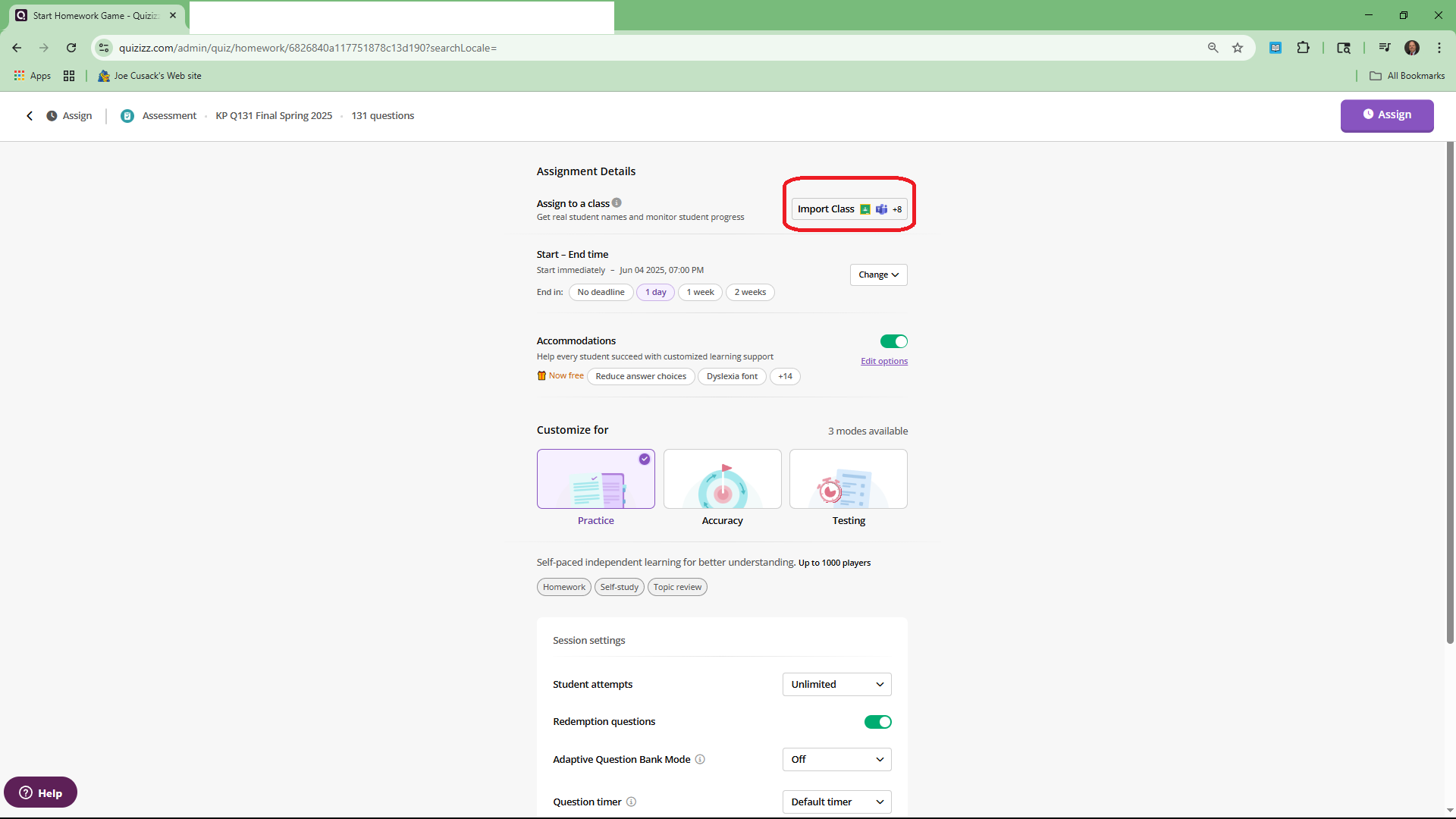Click the info icon next to Assign to a class
Screen dimensions: 1456x819
coord(617,203)
